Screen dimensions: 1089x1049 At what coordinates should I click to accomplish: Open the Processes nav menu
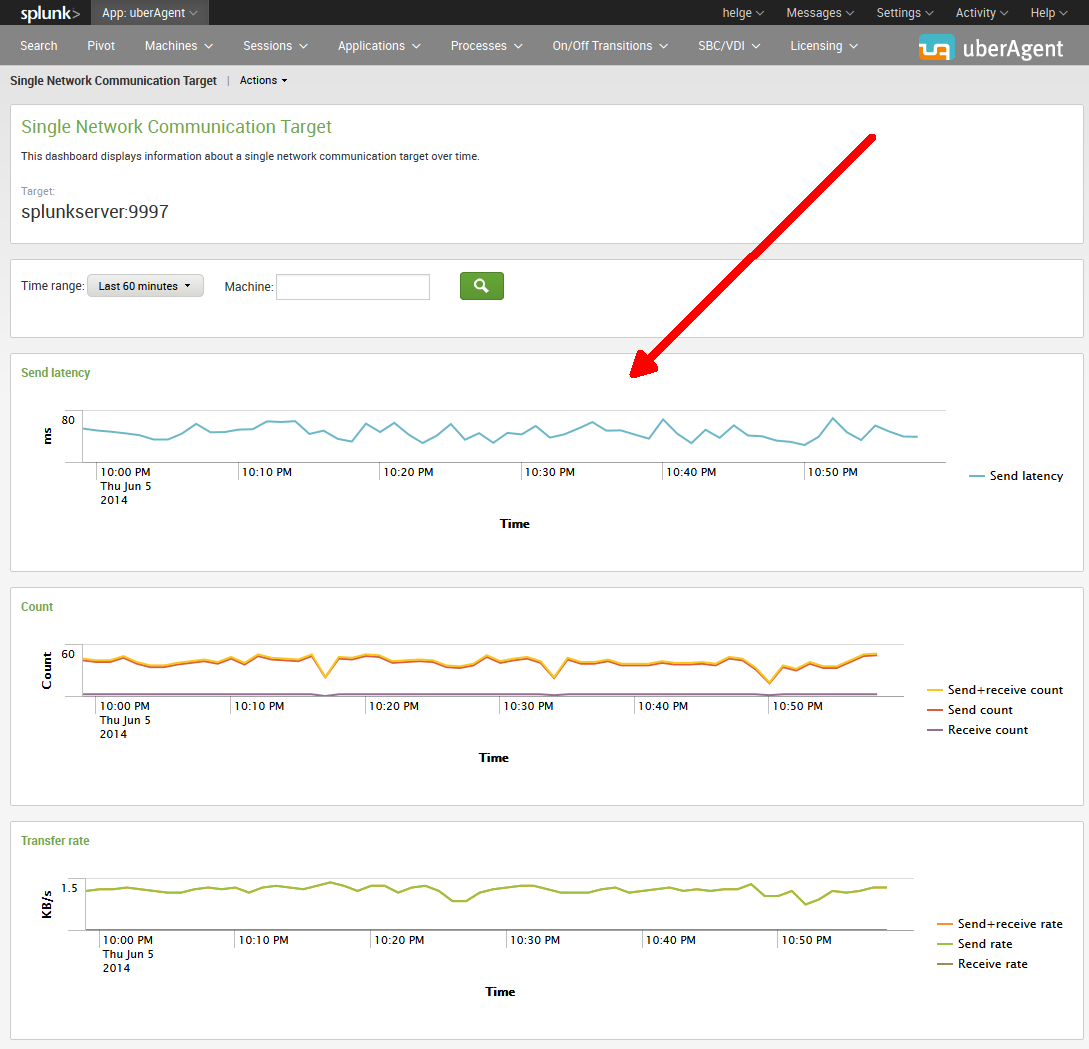coord(486,46)
